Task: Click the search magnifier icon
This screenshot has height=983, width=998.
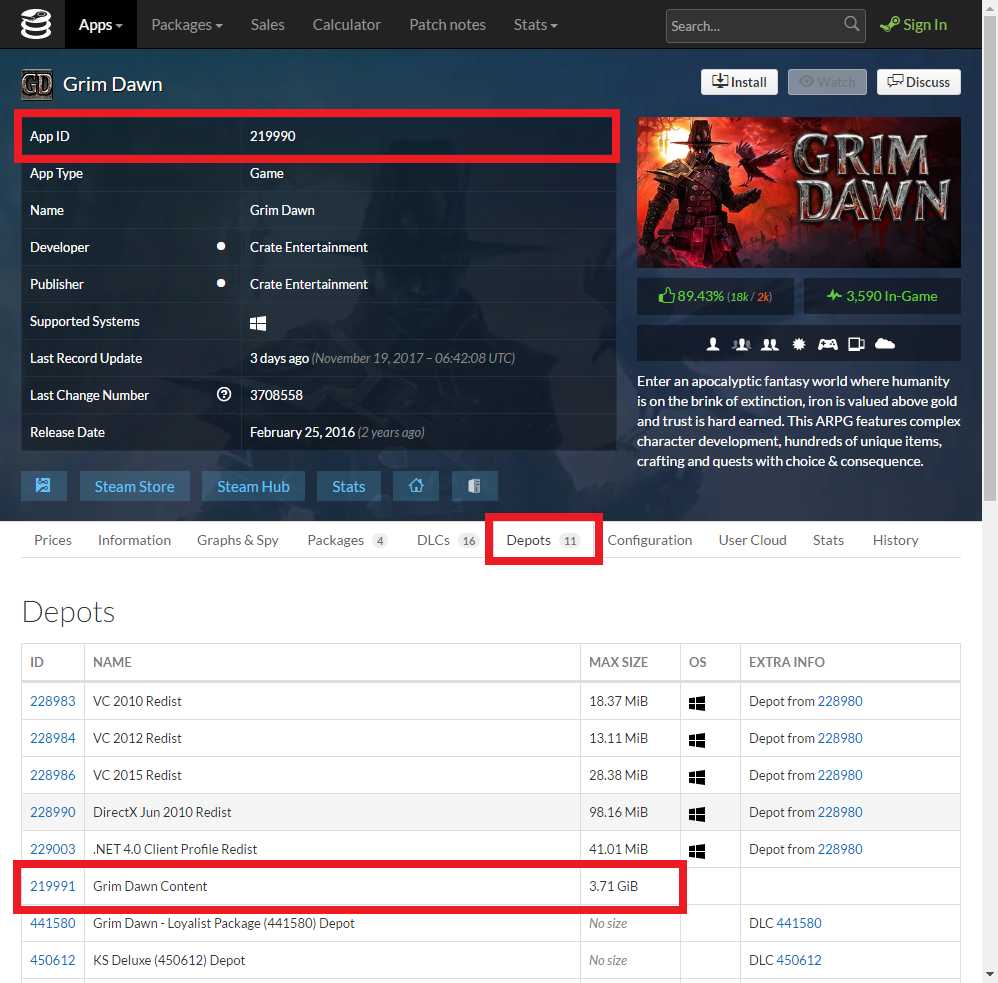Action: click(851, 24)
